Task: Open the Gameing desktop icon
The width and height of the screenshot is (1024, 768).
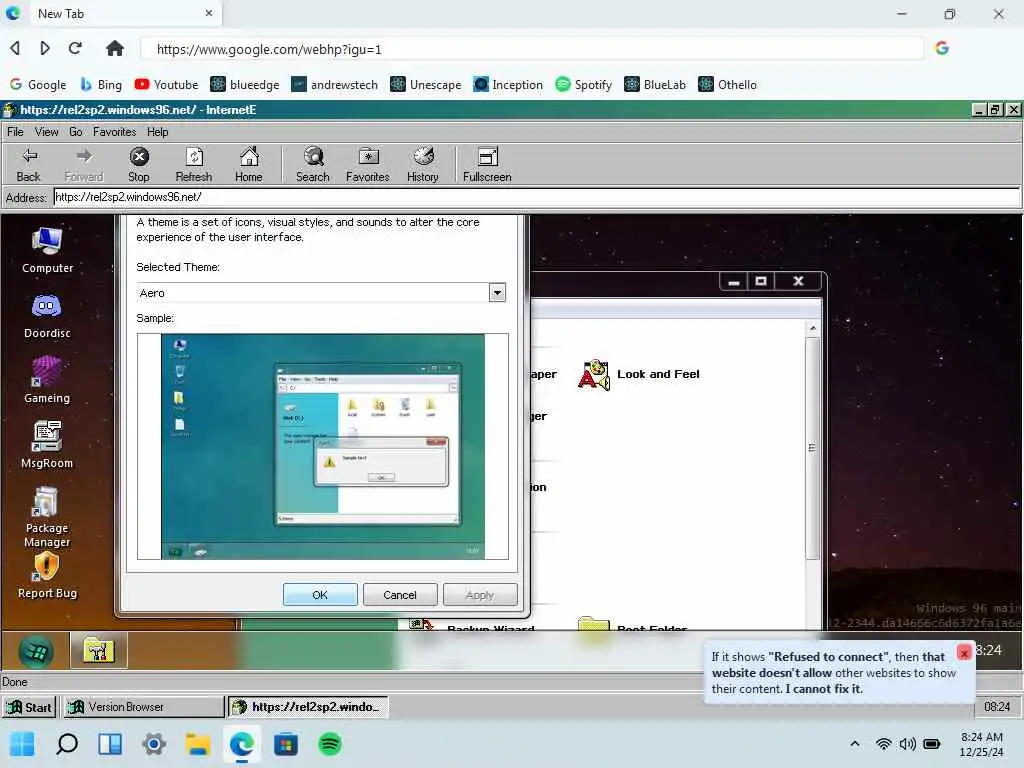Action: [x=47, y=381]
